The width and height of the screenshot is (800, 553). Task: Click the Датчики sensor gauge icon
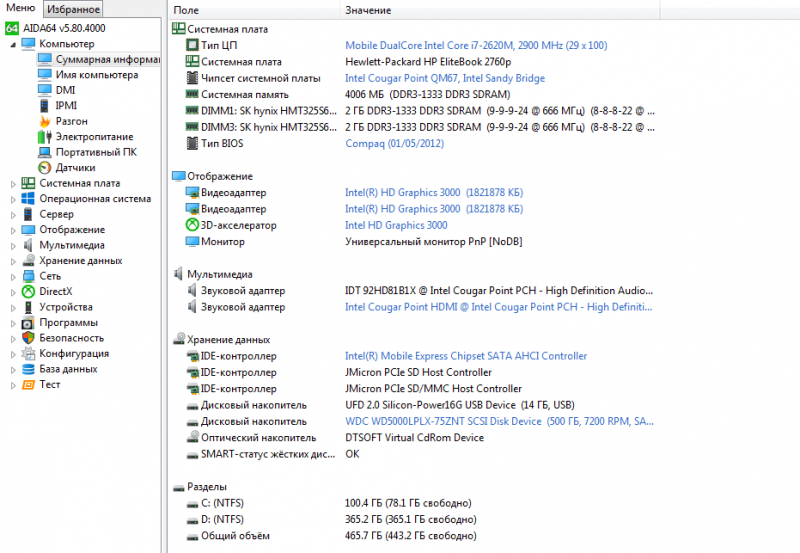[44, 168]
